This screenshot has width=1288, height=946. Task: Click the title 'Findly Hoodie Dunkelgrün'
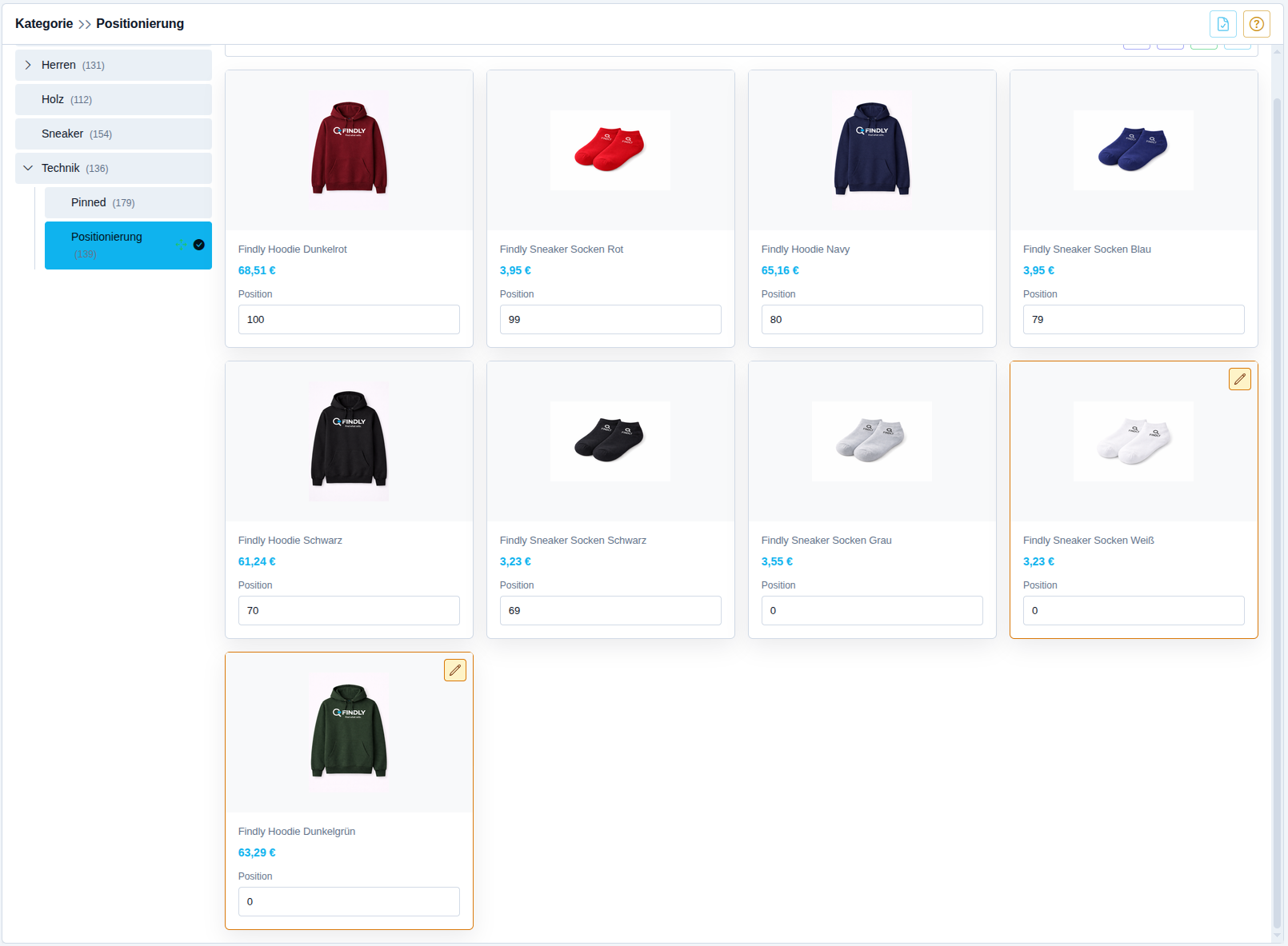pyautogui.click(x=297, y=832)
